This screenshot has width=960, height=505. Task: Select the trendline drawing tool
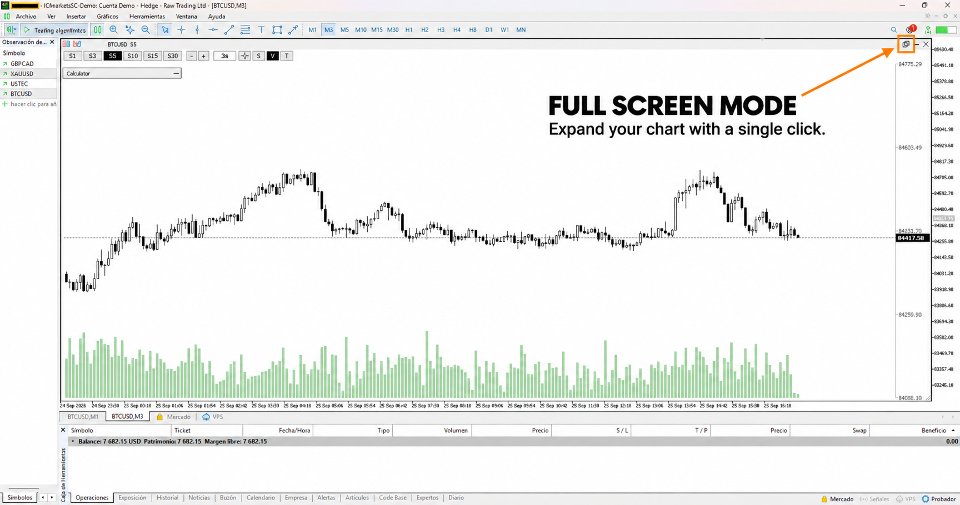pos(229,29)
